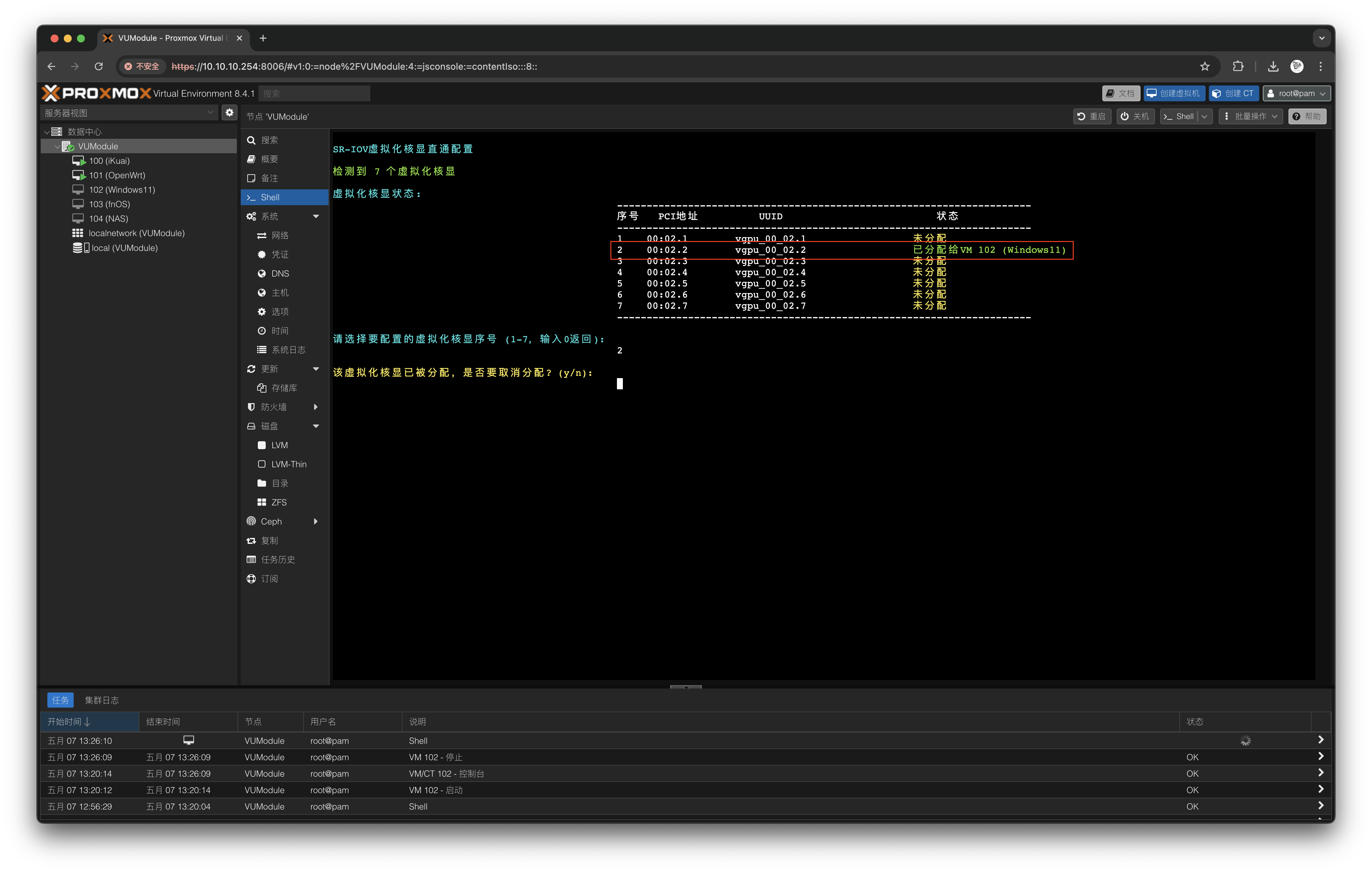
Task: Open the Chrome downloads icon
Action: coord(1273,67)
